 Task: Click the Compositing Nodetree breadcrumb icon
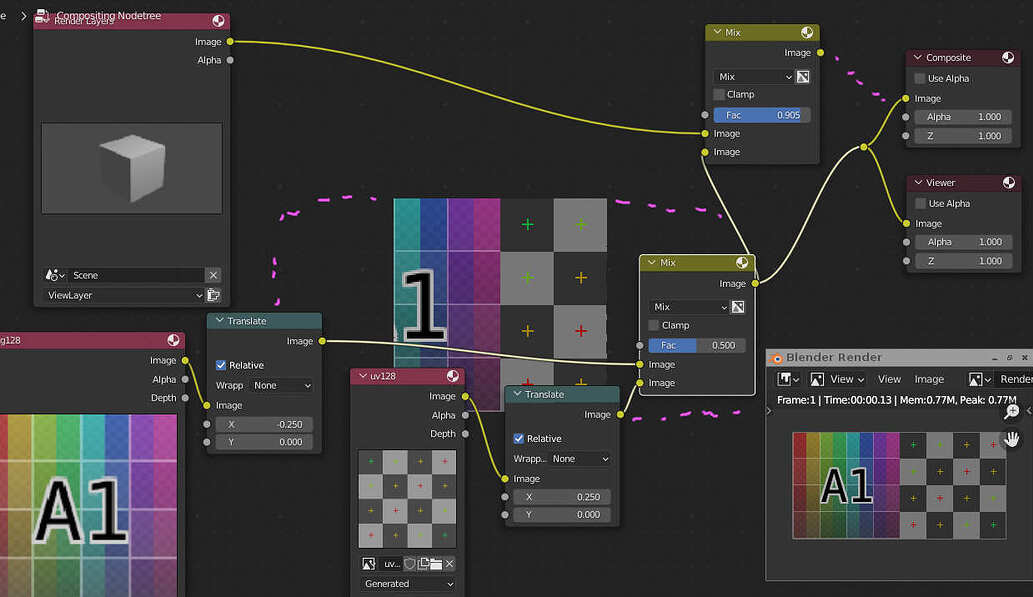pos(42,15)
